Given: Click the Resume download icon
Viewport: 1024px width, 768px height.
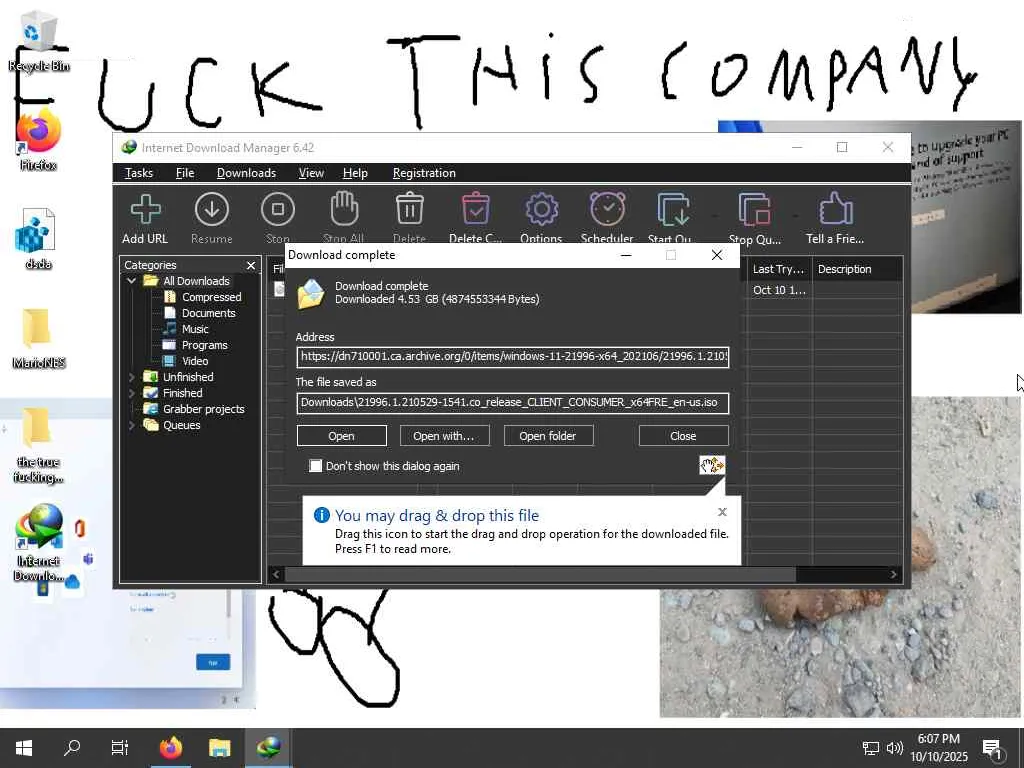Looking at the screenshot, I should click(x=212, y=210).
